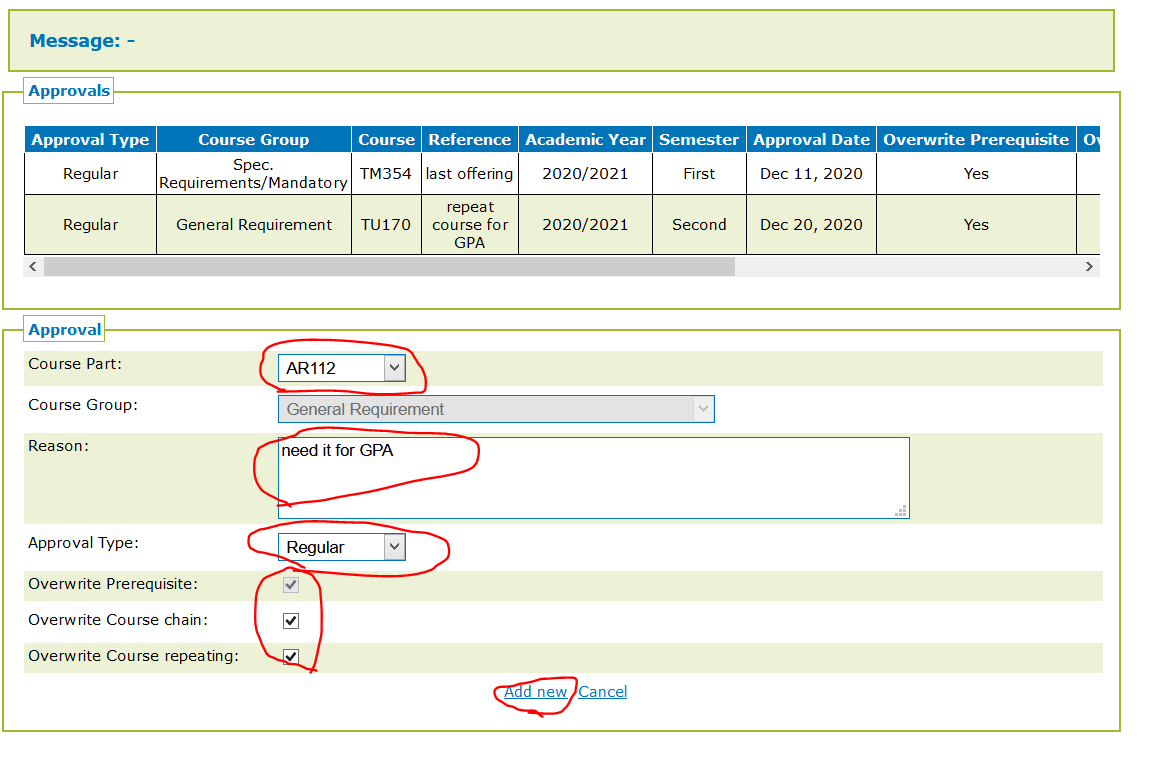Click the 2020/2021 academic year cell in the TU170 row

point(585,225)
